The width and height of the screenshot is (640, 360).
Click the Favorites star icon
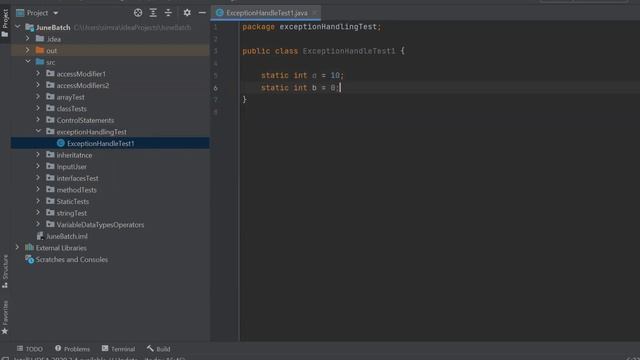[5, 331]
